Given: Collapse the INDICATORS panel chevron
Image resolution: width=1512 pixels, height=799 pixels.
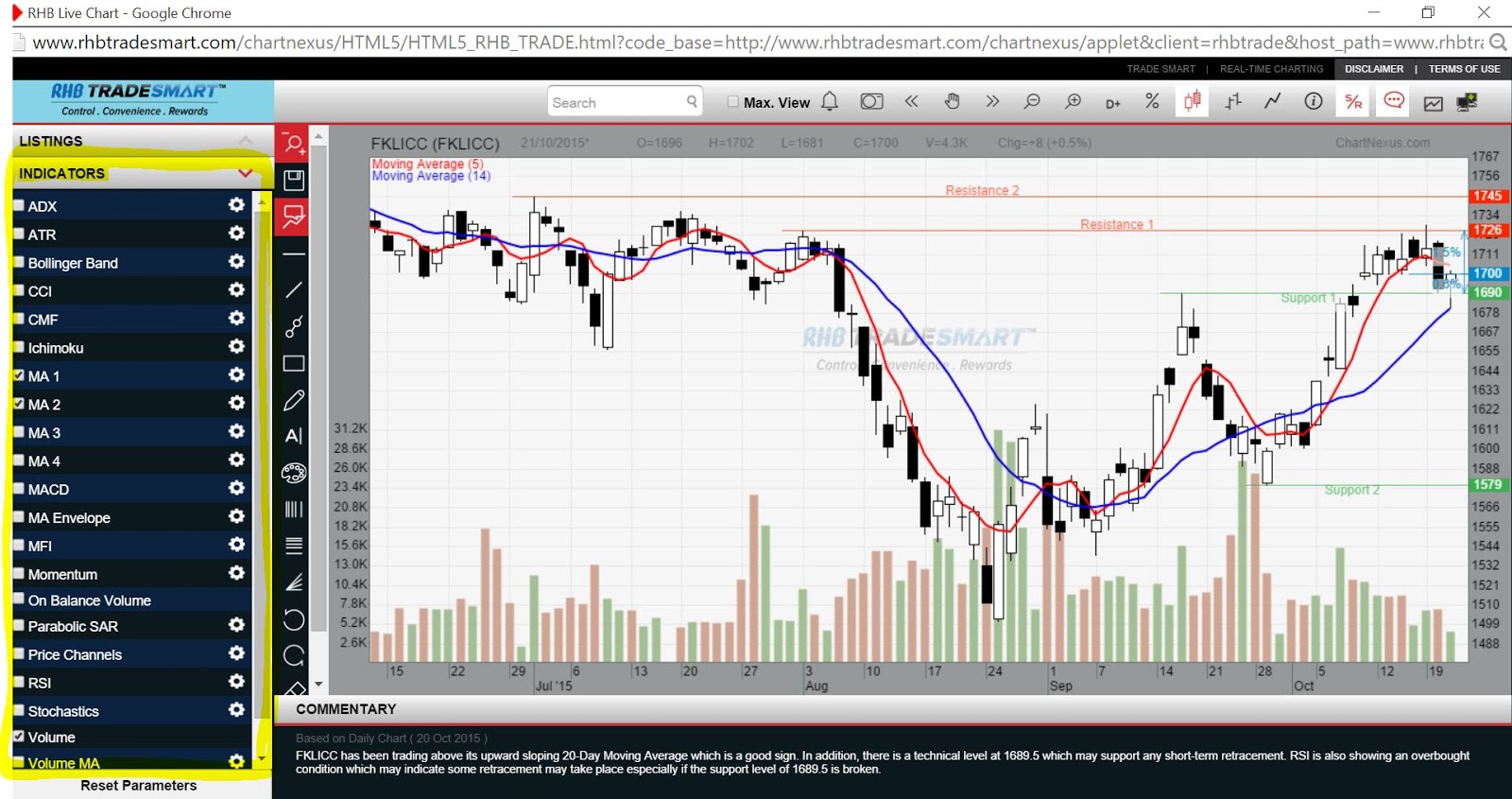Looking at the screenshot, I should point(246,173).
